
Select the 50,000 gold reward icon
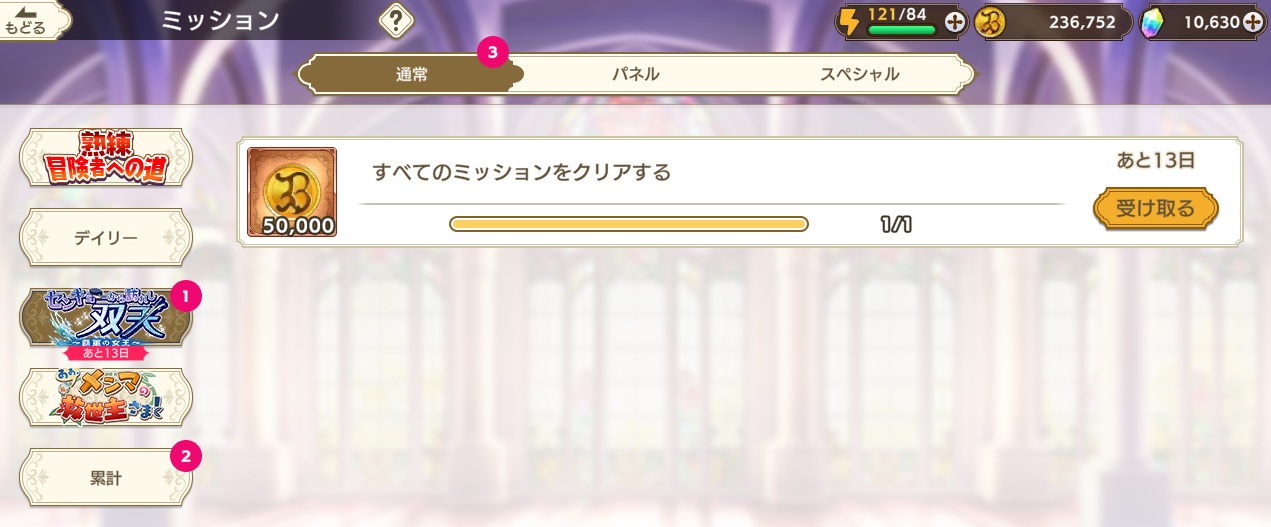292,192
